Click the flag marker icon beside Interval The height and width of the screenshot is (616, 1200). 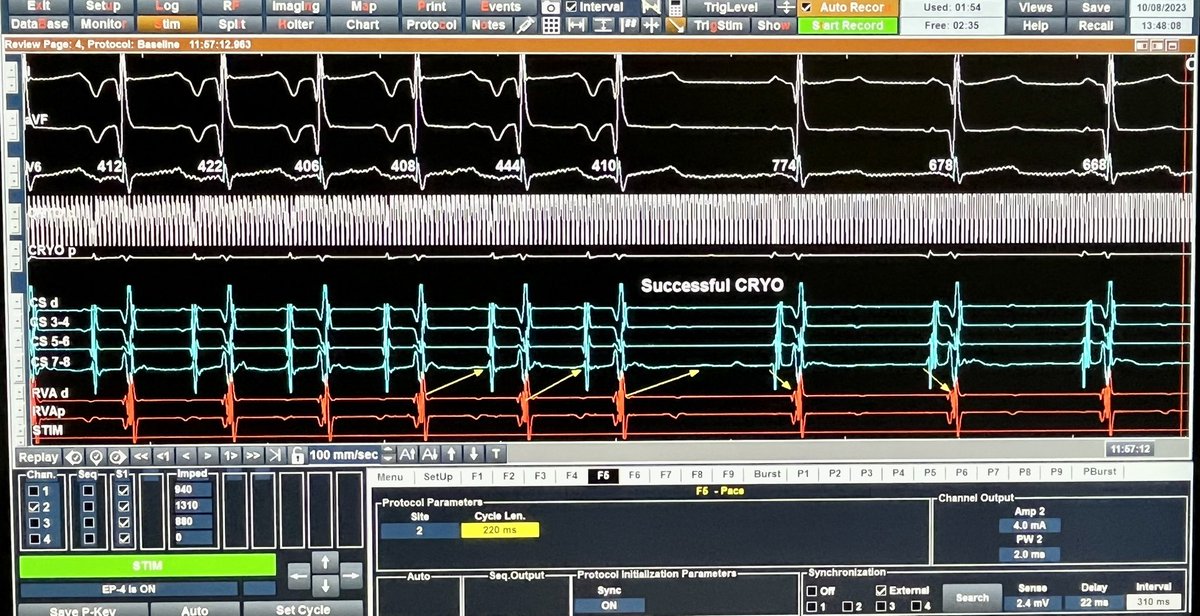pyautogui.click(x=651, y=7)
